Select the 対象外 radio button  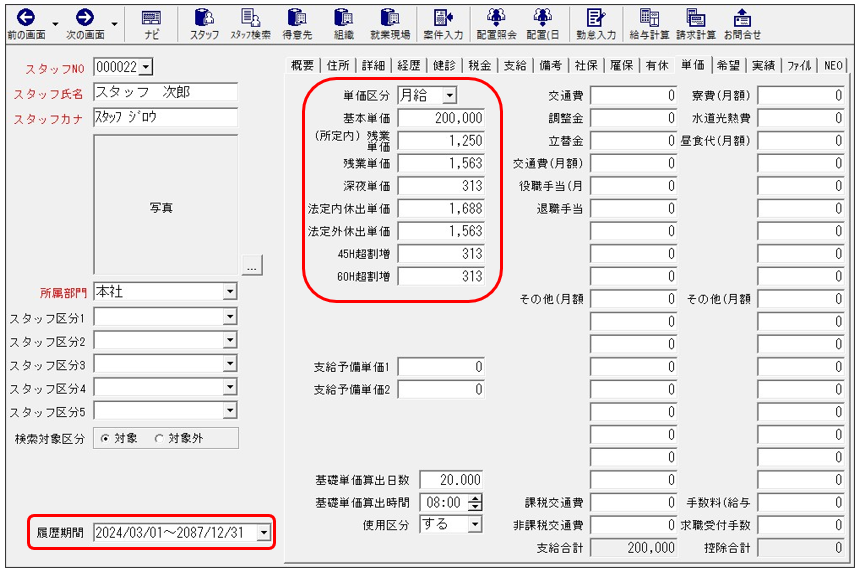[159, 438]
